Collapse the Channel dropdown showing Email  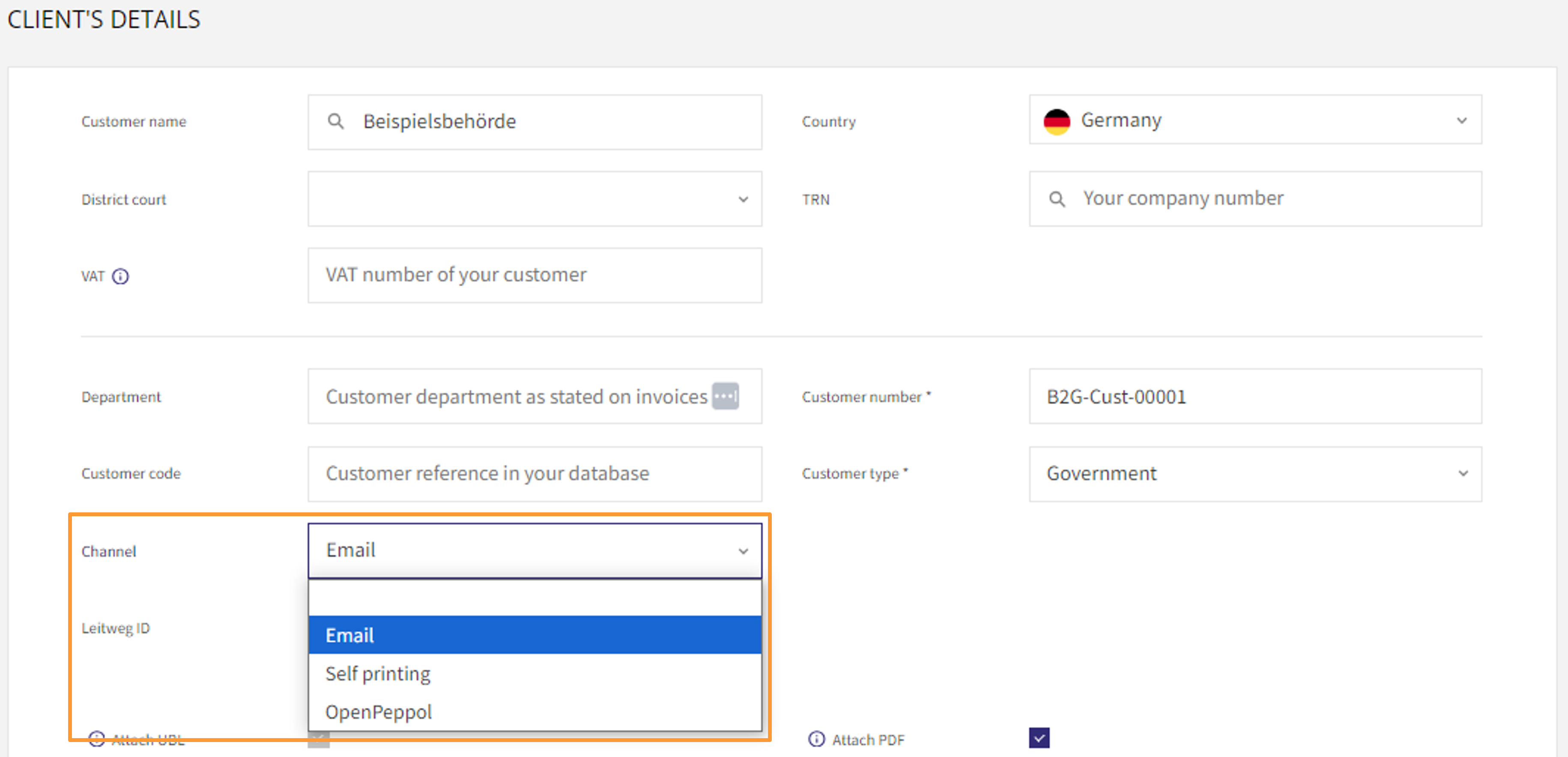[x=535, y=551]
